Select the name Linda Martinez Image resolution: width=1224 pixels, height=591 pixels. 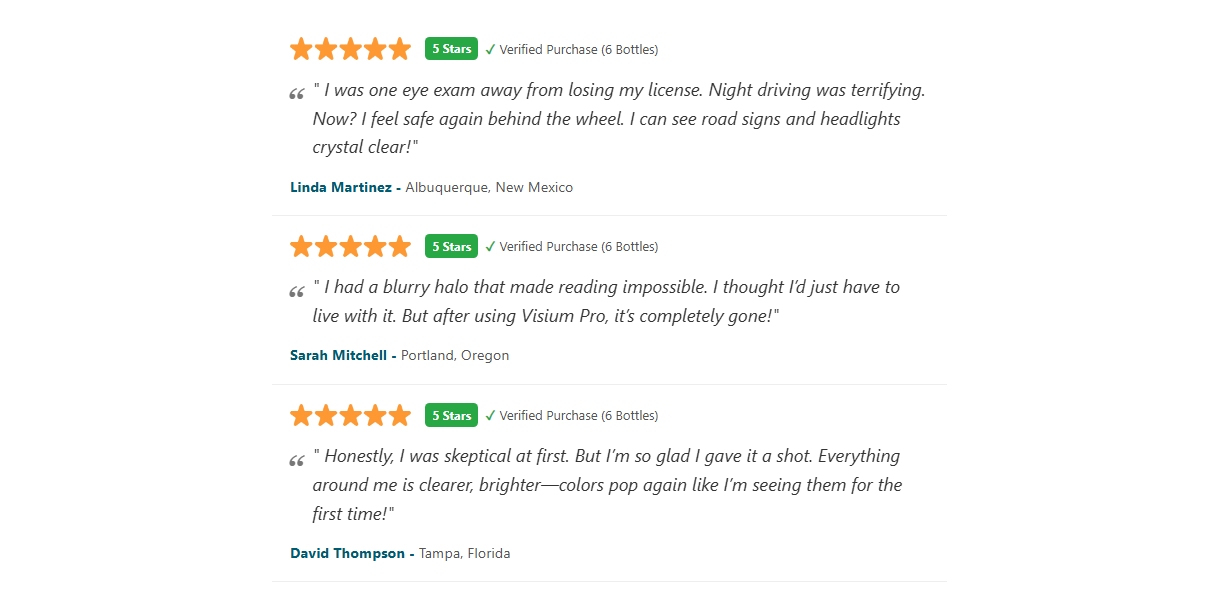tap(341, 187)
